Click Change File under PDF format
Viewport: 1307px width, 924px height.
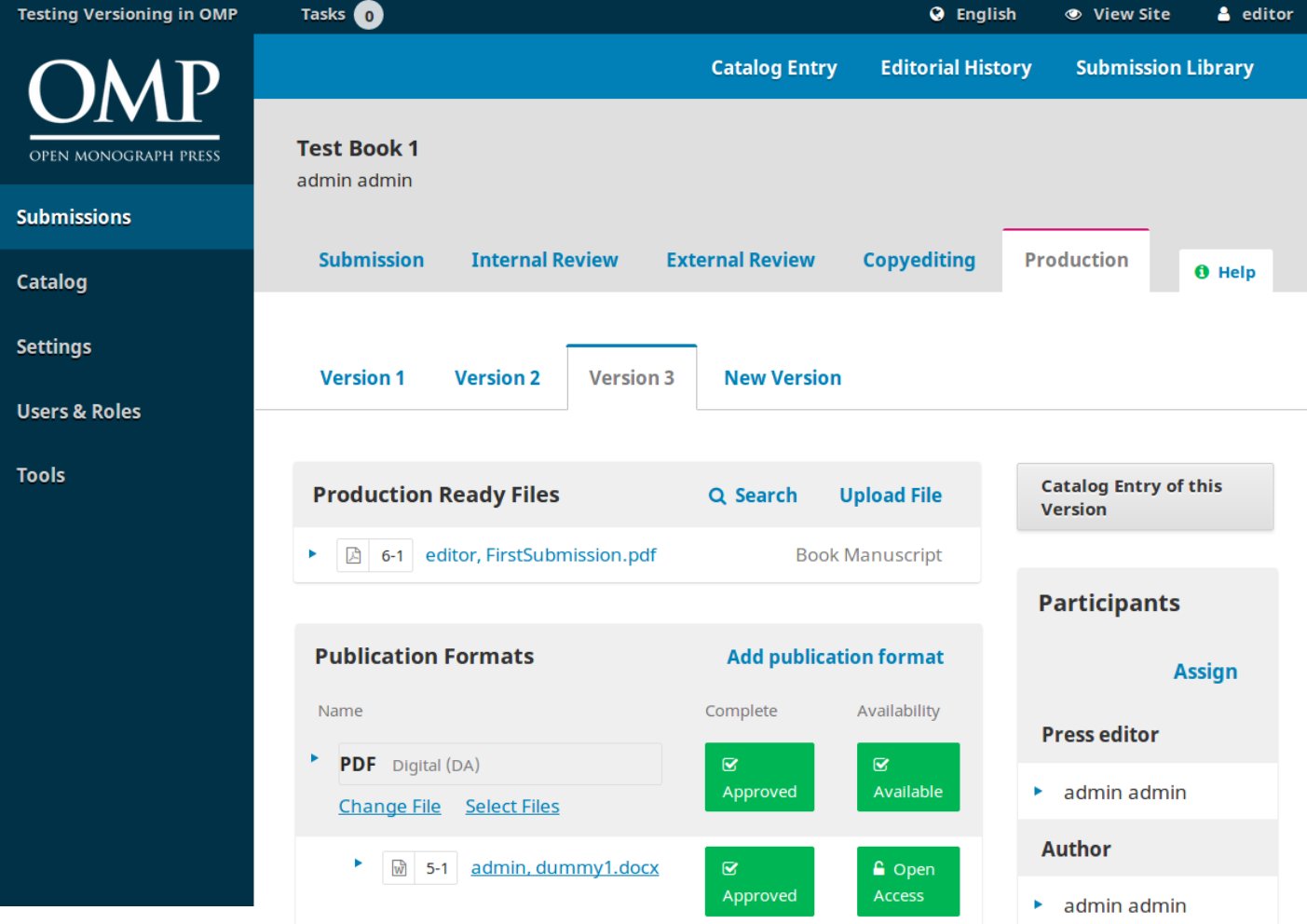pos(389,807)
